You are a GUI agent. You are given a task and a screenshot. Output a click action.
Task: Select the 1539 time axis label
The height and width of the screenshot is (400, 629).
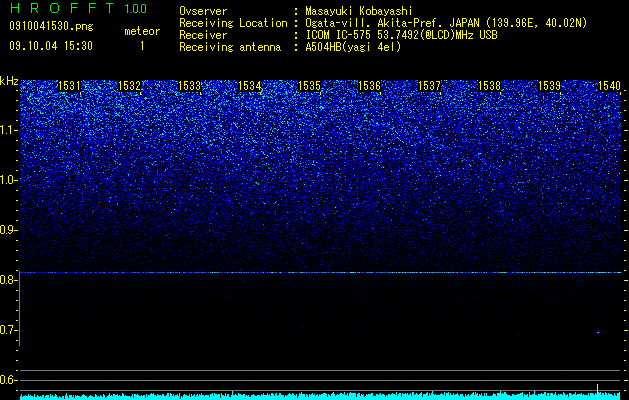click(550, 86)
